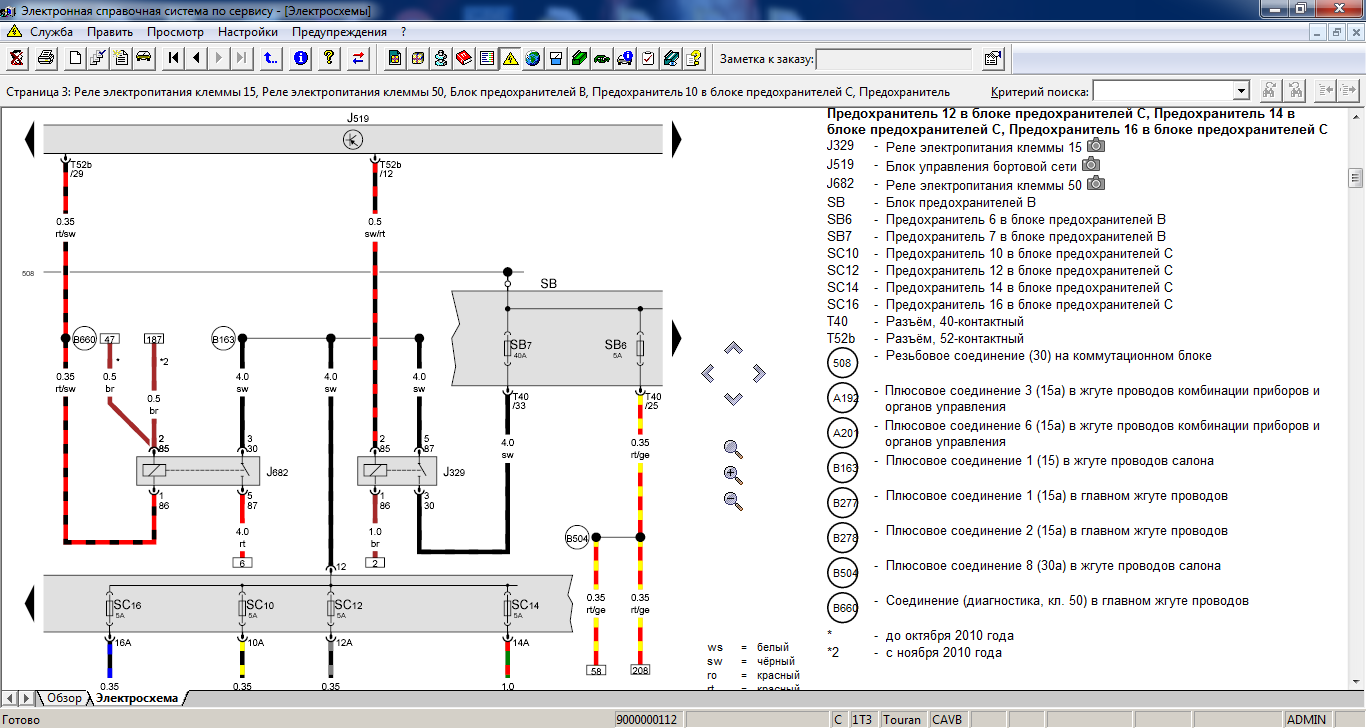This screenshot has height=728, width=1366.
Task: Open the Предупреждения menu
Action: coord(339,32)
